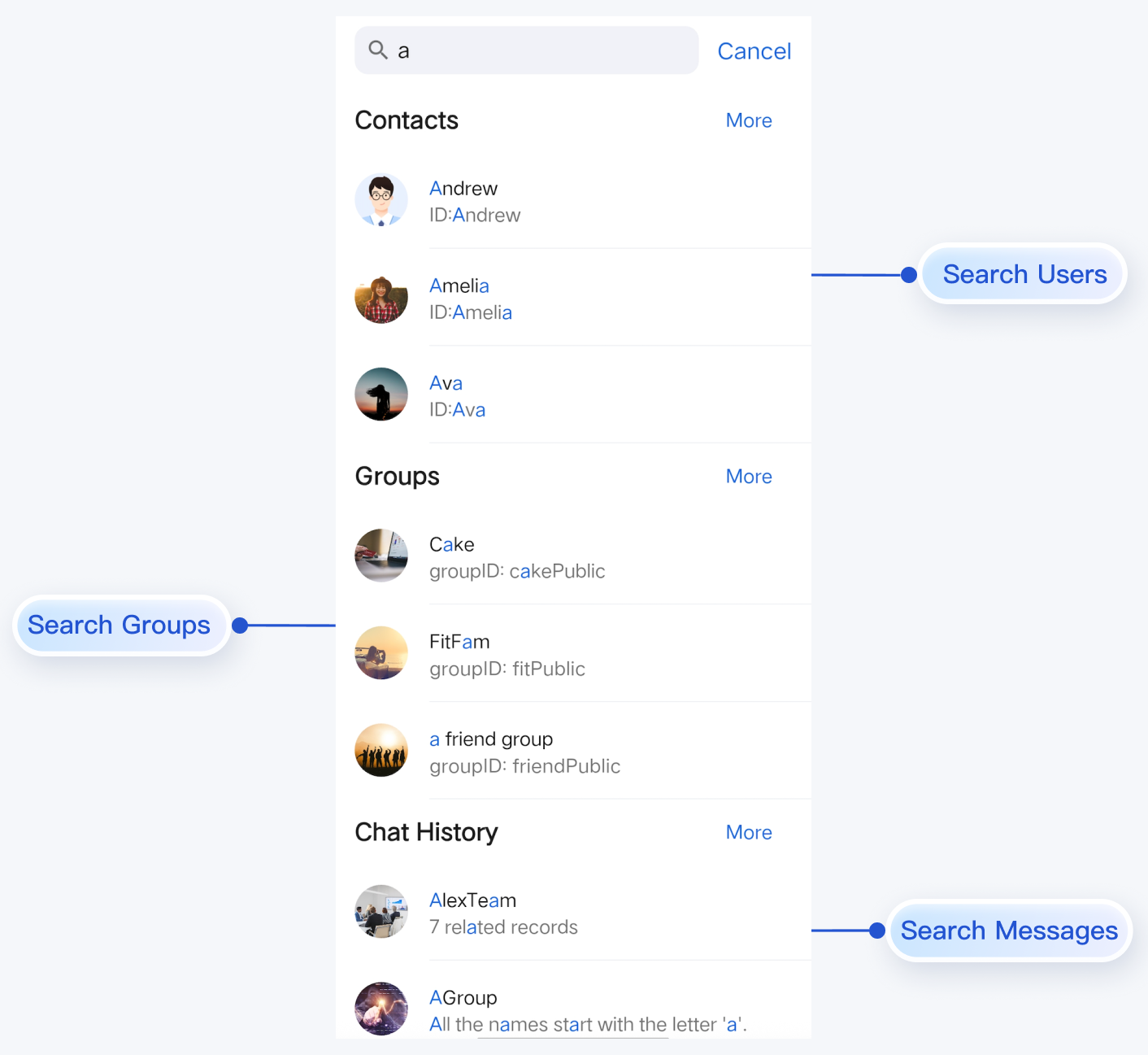This screenshot has width=1148, height=1055.
Task: Click the Search Messages label
Action: (1009, 931)
